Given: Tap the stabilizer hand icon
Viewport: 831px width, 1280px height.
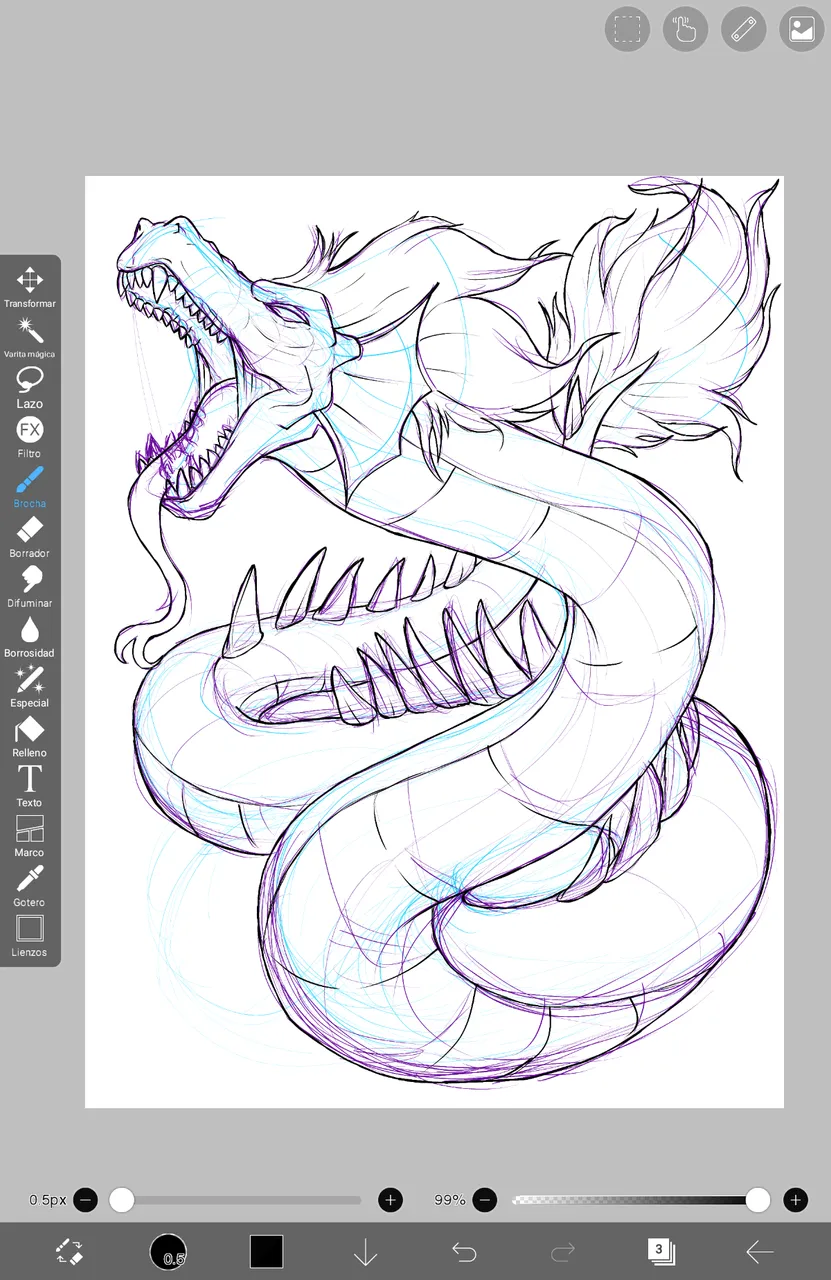Looking at the screenshot, I should coord(685,29).
